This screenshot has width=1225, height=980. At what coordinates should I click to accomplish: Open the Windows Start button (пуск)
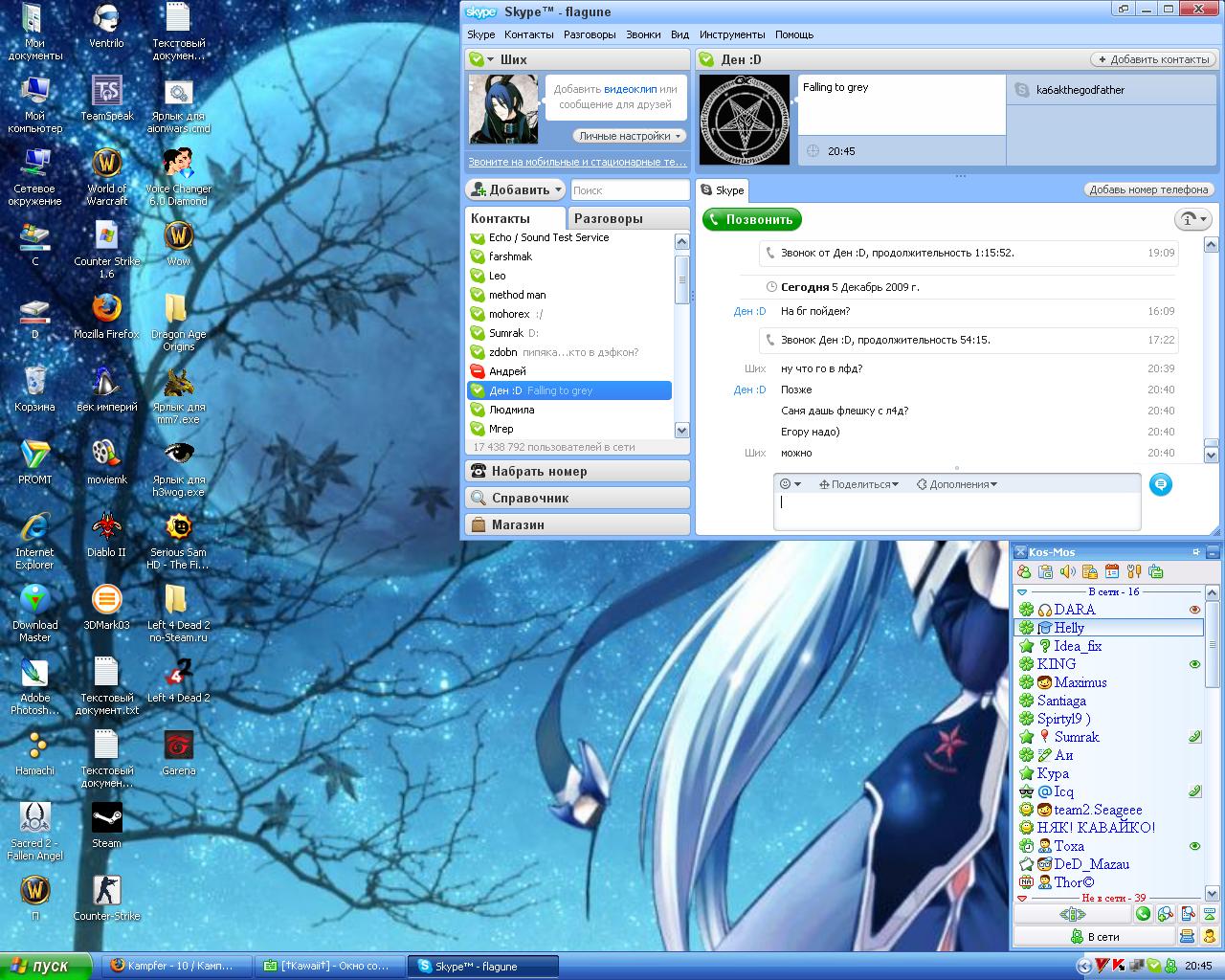46,966
